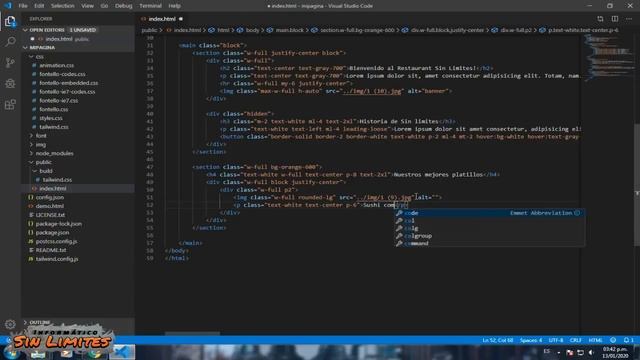Open styles.css in the css folder

[51, 118]
